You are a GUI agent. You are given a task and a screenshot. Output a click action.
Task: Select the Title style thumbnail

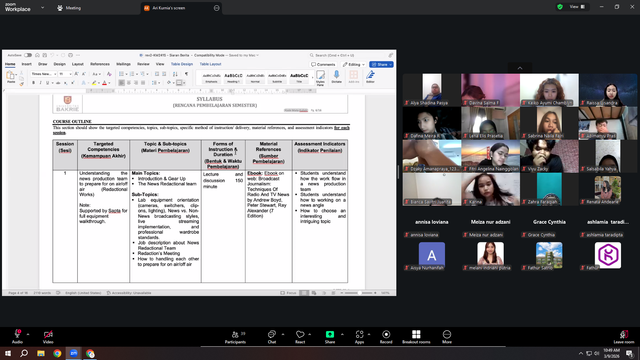click(x=299, y=78)
